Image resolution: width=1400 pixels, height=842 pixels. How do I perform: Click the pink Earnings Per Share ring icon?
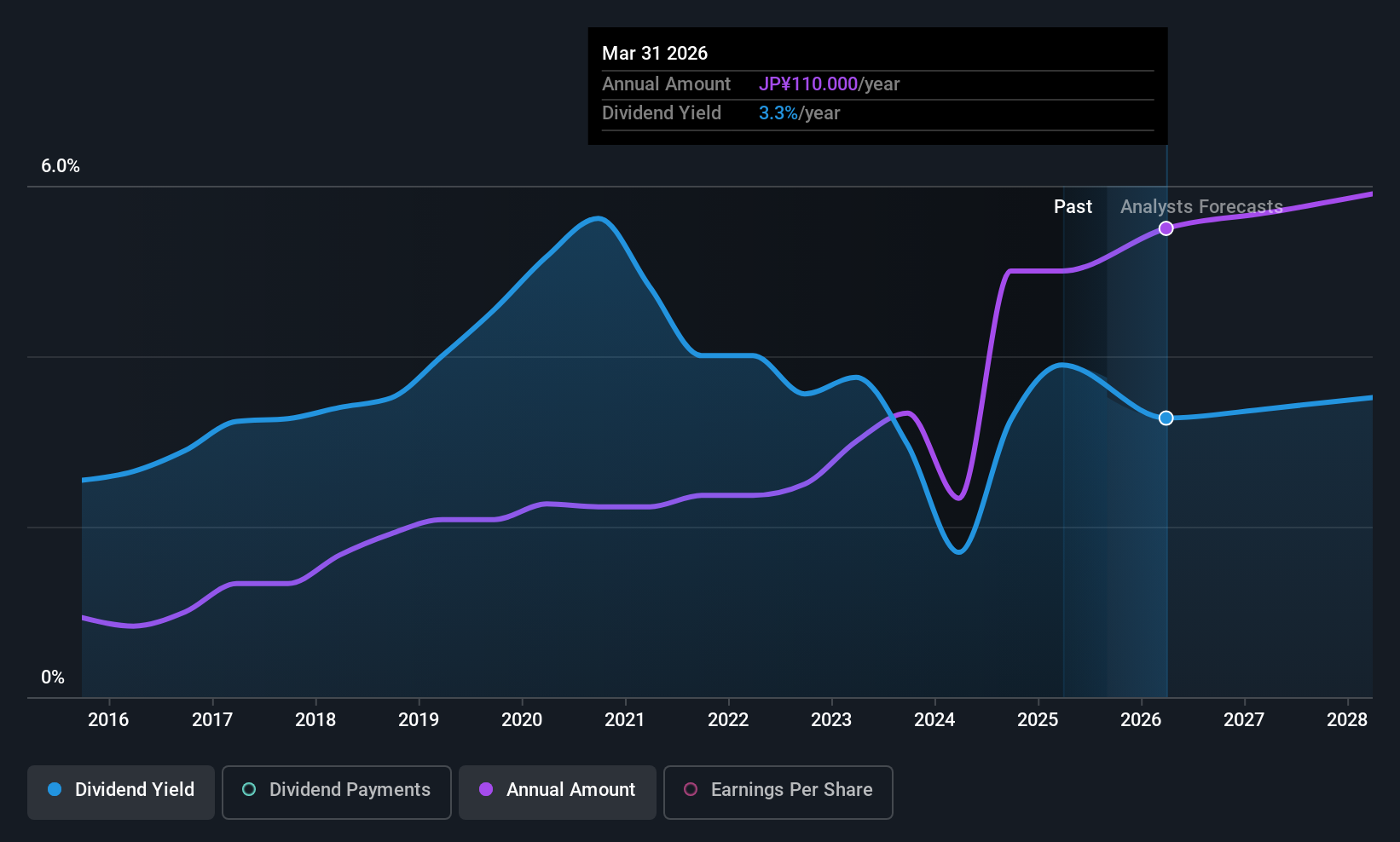[x=691, y=789]
